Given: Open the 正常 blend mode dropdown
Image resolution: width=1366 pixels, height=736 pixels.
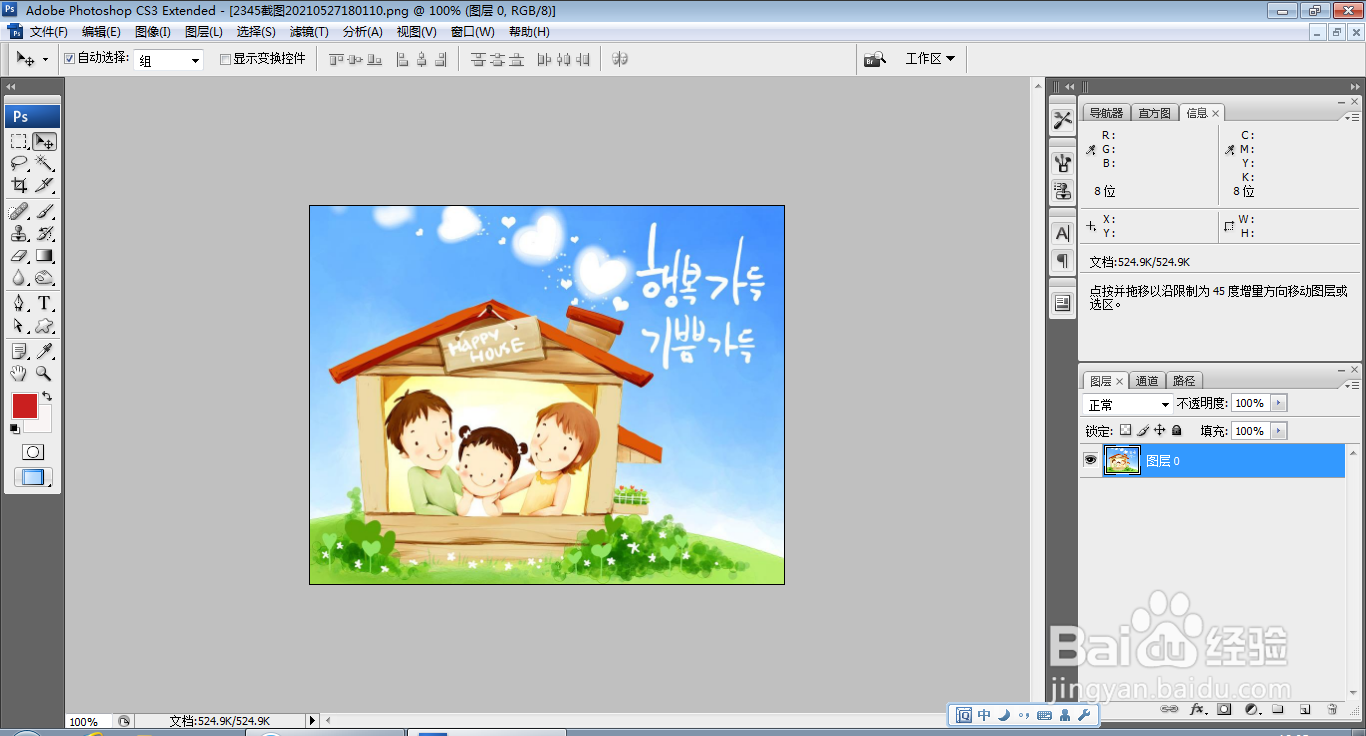Looking at the screenshot, I should click(1128, 404).
